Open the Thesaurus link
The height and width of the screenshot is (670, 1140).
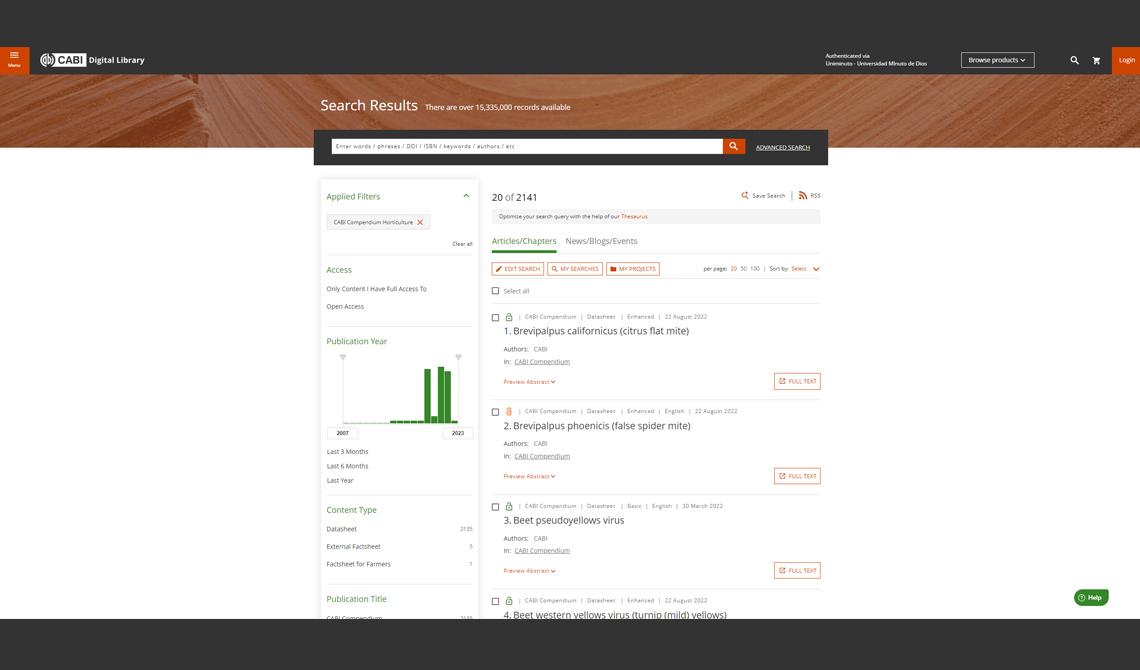[634, 217]
